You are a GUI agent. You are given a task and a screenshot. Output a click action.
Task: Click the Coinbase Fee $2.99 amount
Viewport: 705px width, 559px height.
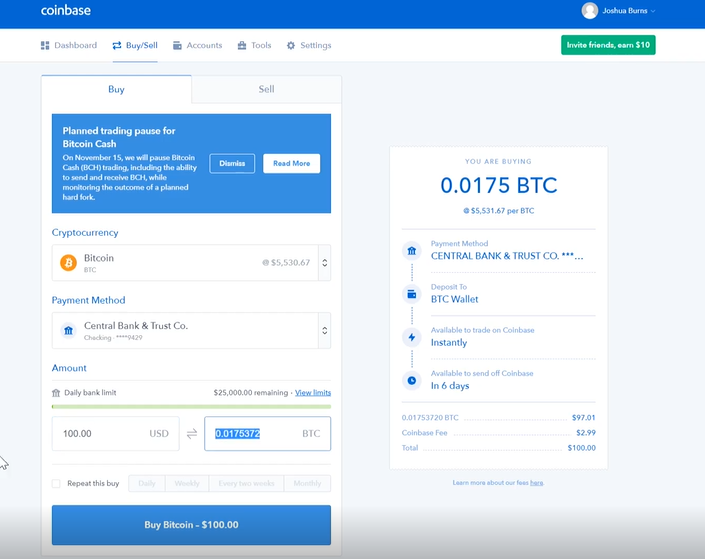coord(586,433)
